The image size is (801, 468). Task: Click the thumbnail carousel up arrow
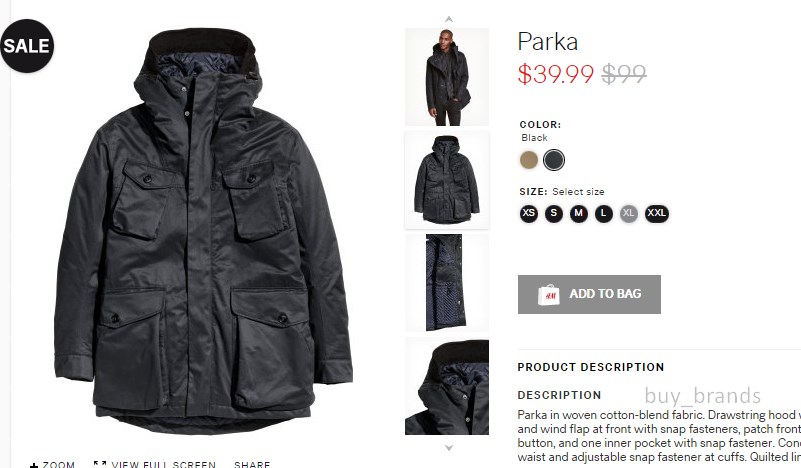pyautogui.click(x=449, y=19)
